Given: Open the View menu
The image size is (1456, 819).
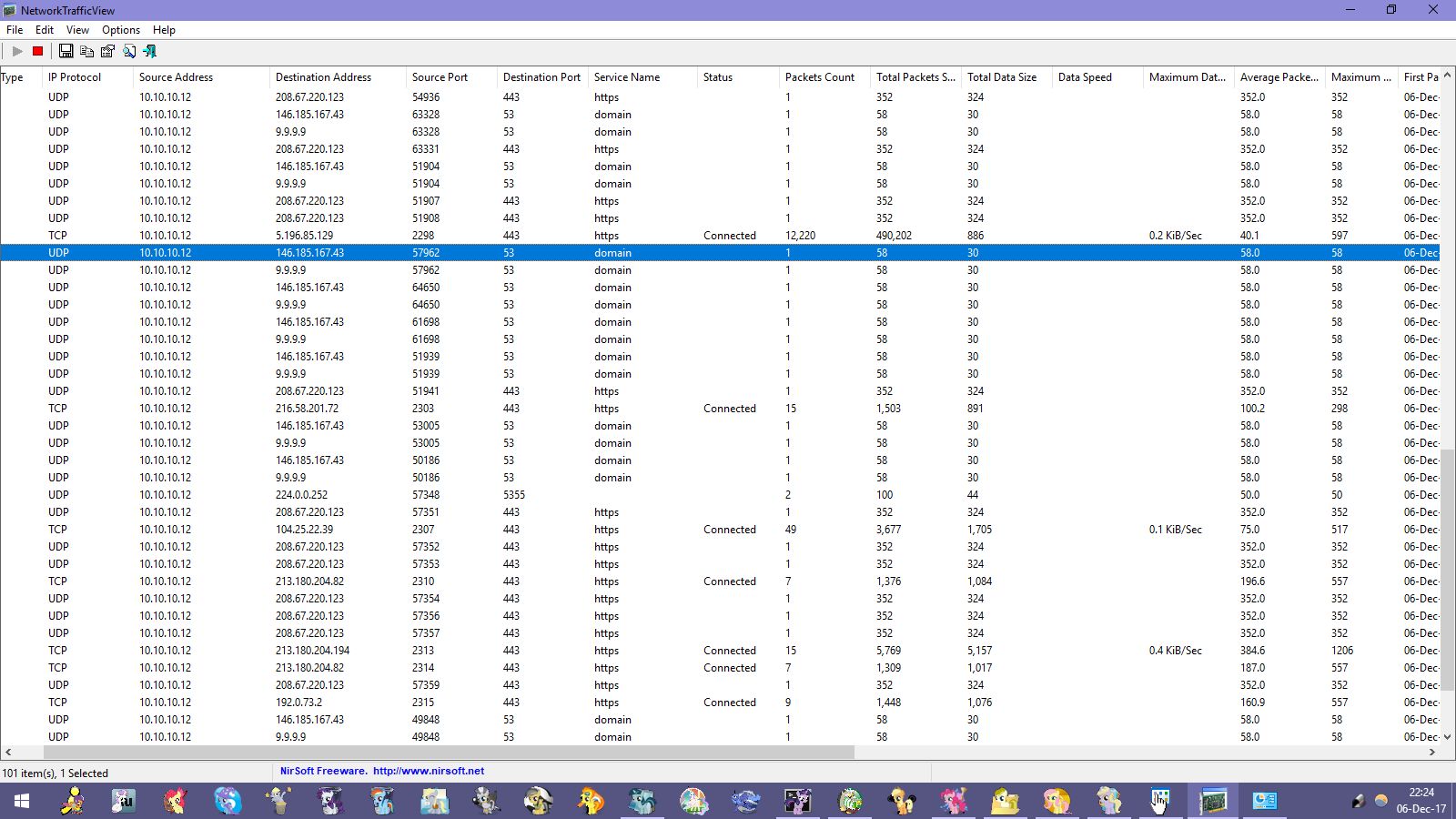Looking at the screenshot, I should click(x=77, y=30).
